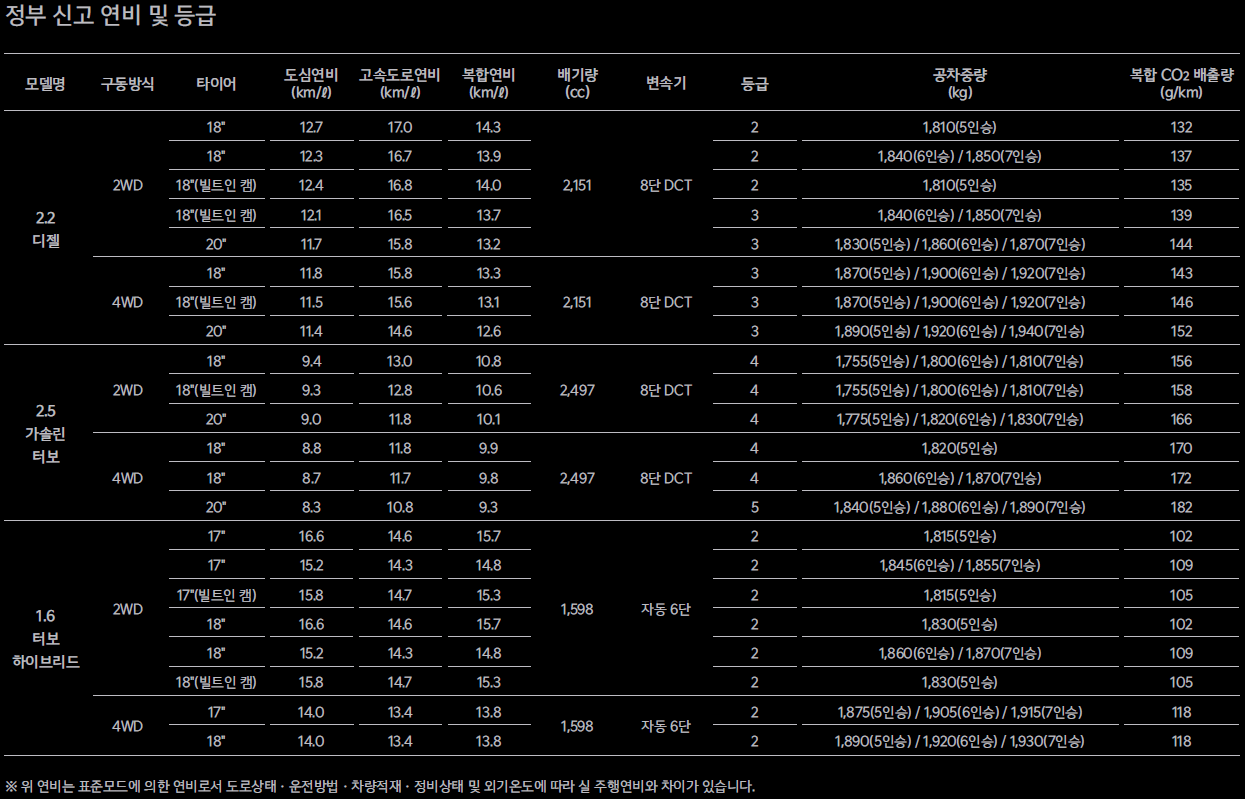Select the city fuel economy value 8.3
The height and width of the screenshot is (799, 1245).
[x=311, y=507]
